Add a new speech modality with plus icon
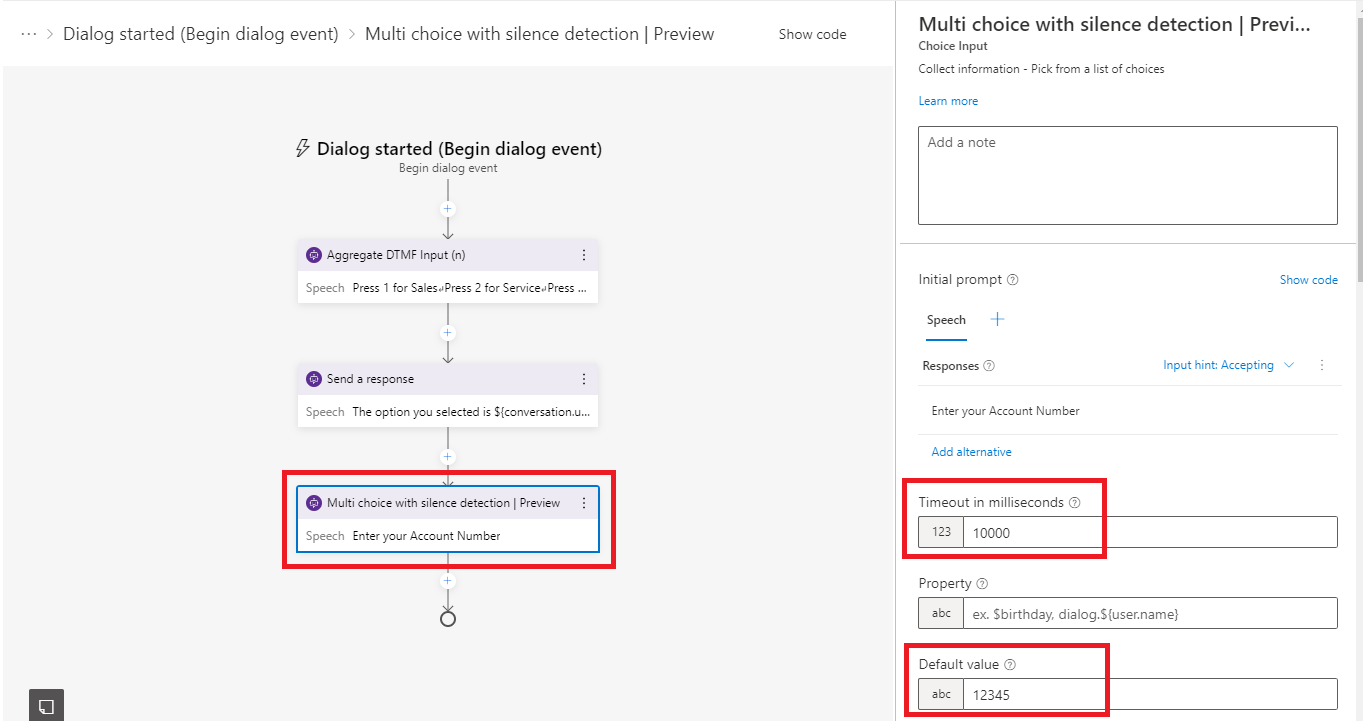The height and width of the screenshot is (721, 1363). point(997,319)
